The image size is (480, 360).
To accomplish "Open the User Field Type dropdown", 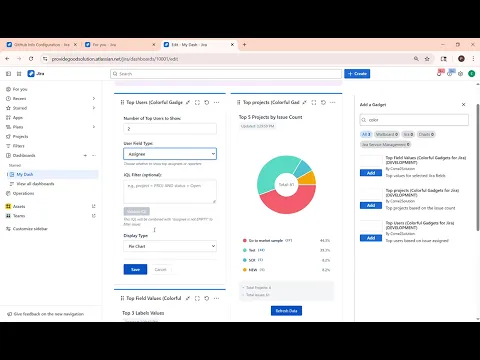I will (170, 154).
